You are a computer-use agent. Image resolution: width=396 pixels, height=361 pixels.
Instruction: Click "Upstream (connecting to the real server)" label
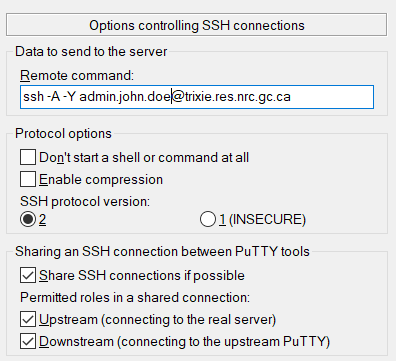click(x=157, y=319)
